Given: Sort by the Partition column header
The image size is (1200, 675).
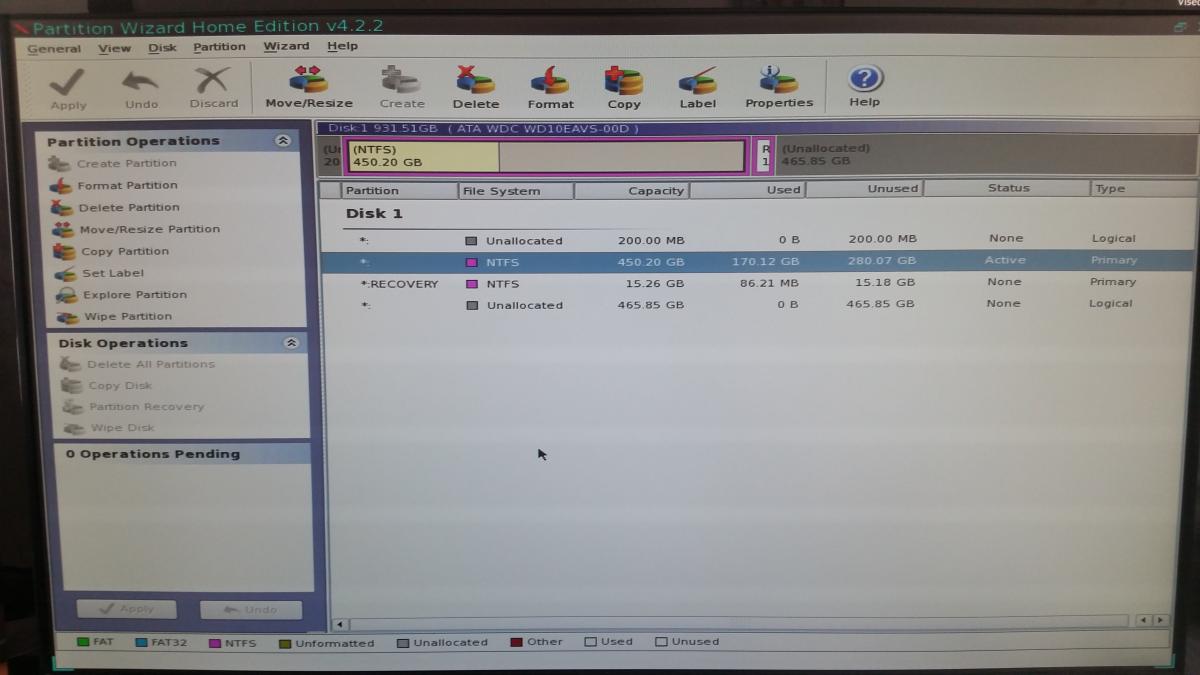Looking at the screenshot, I should click(x=399, y=190).
